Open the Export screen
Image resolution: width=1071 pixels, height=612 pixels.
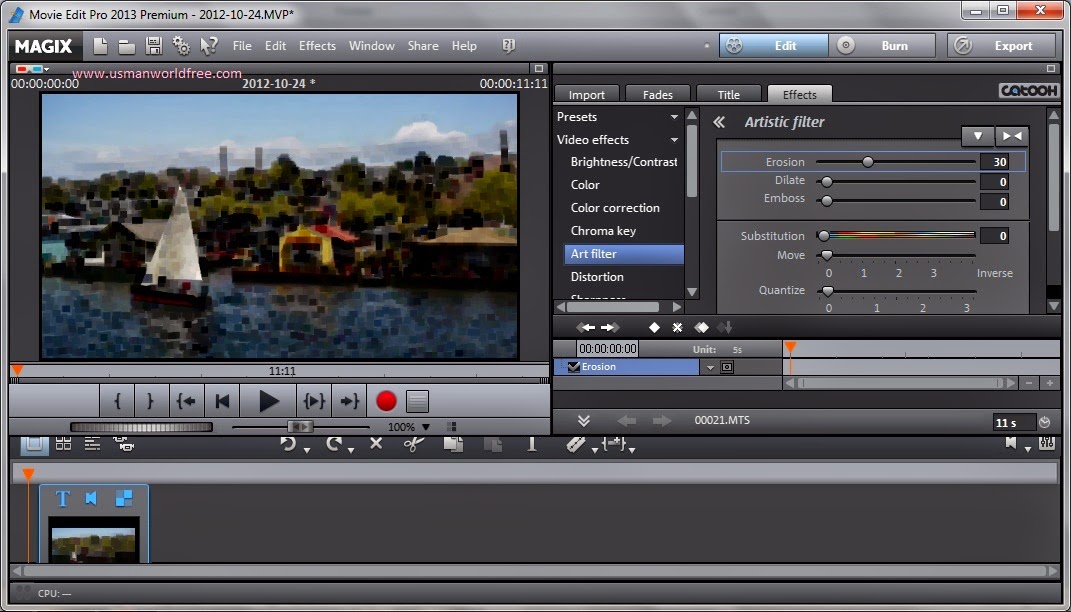(x=1001, y=46)
